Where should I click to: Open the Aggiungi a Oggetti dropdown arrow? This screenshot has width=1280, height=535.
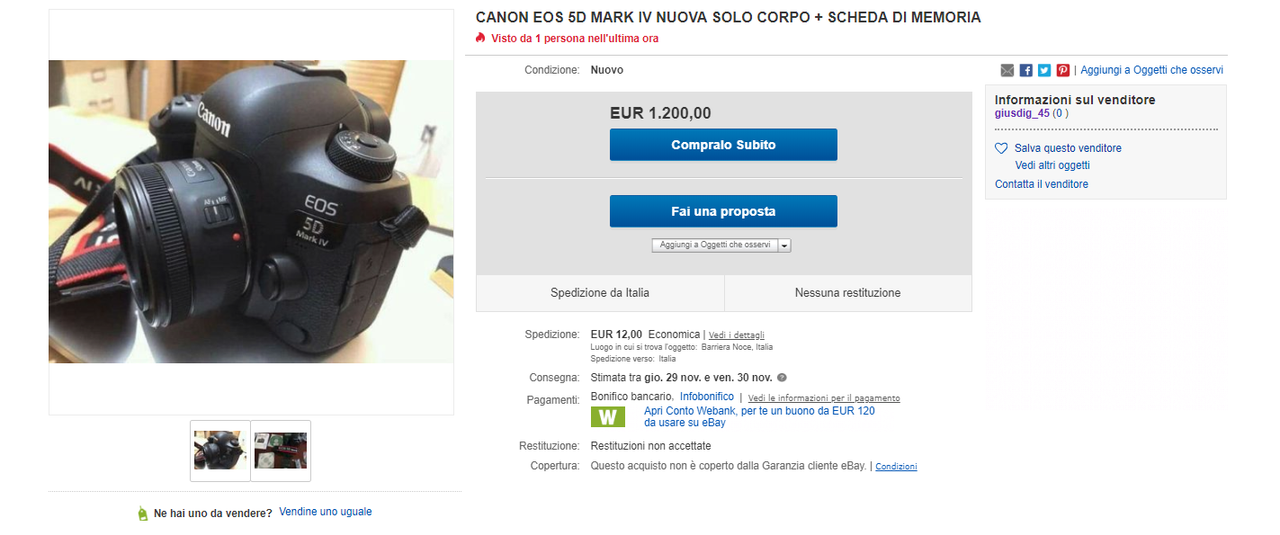click(784, 245)
